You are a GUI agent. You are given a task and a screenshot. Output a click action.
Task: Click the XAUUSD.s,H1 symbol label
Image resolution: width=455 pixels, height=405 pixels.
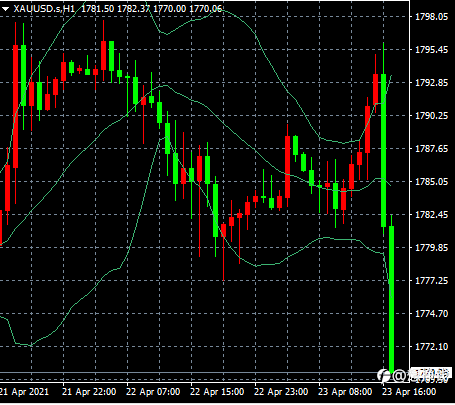[44, 9]
